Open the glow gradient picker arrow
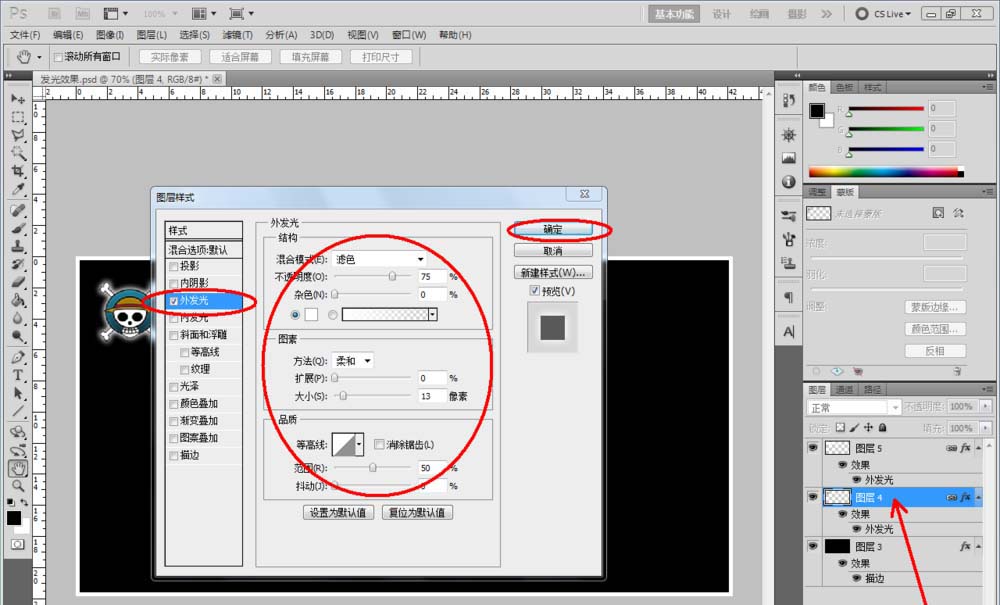1000x605 pixels. [x=433, y=315]
